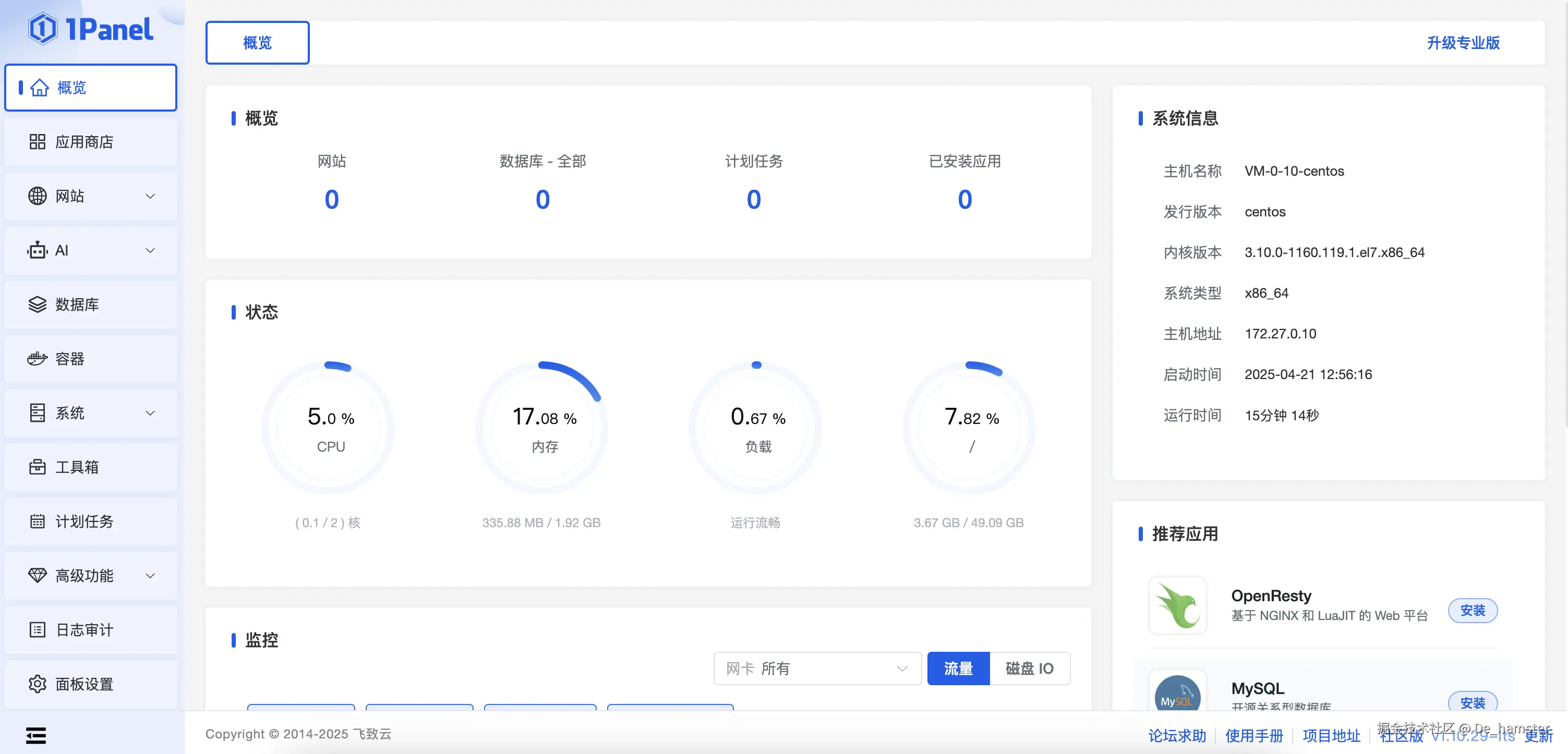Click the 升级专业版 upgrade link
The height and width of the screenshot is (754, 1568).
click(x=1463, y=43)
